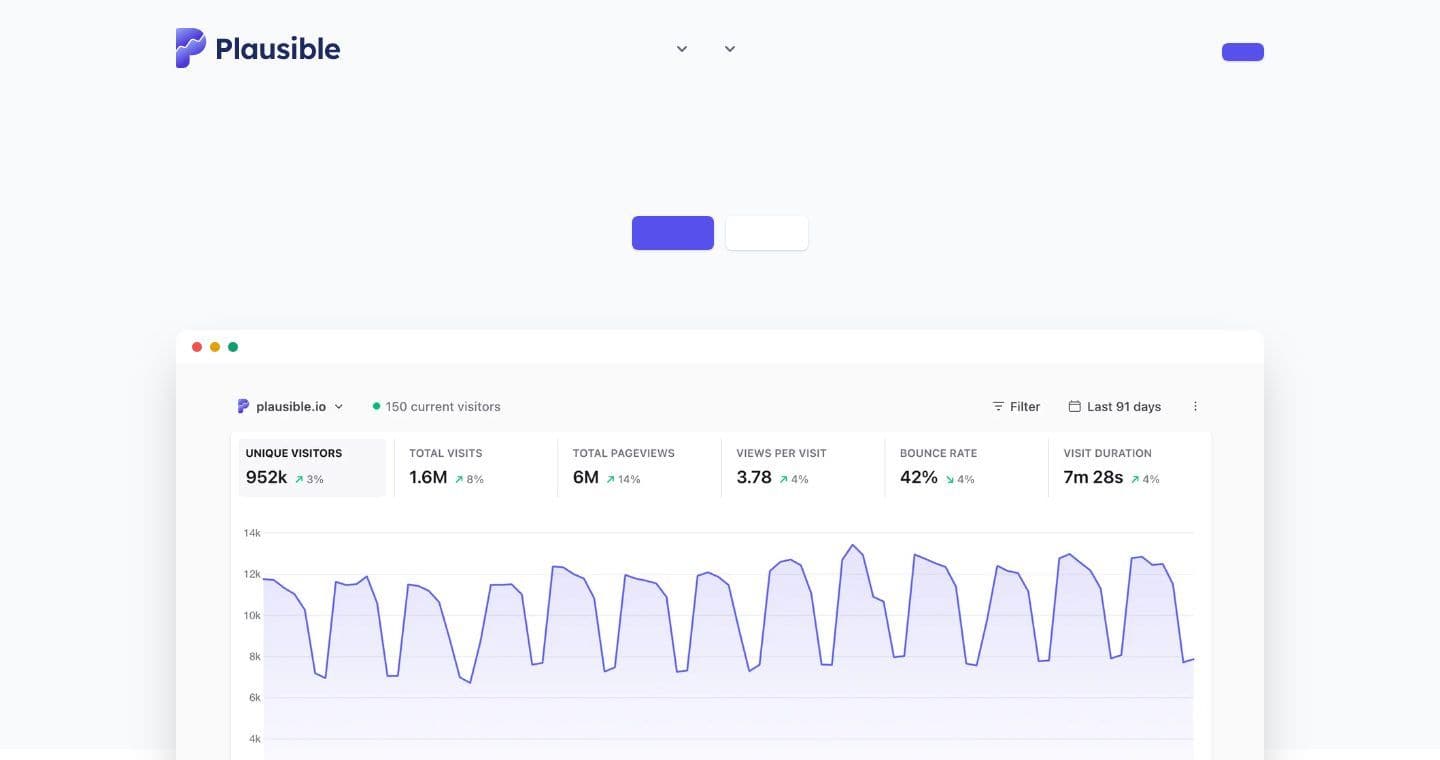Switch to the Bounce Rate metric
Screen dimensions: 1440x760
coord(966,467)
